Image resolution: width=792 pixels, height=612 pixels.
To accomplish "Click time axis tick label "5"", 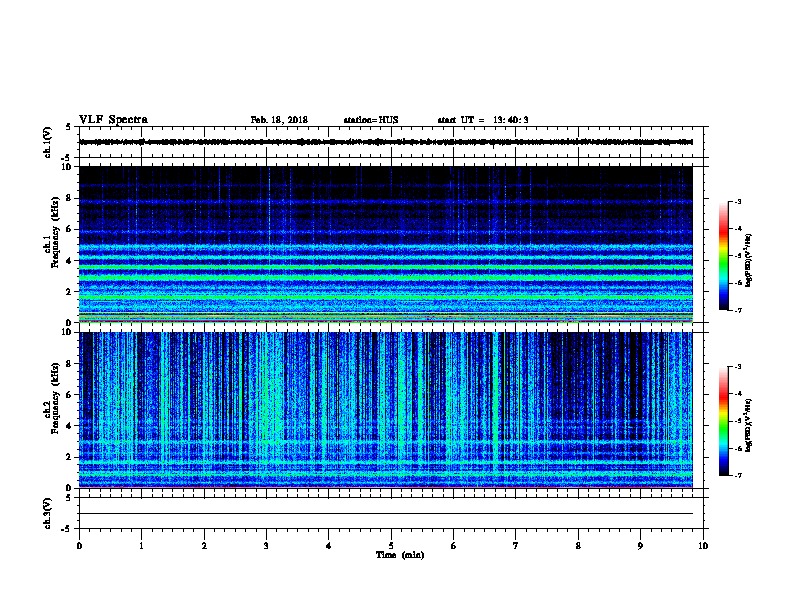I will tap(391, 546).
